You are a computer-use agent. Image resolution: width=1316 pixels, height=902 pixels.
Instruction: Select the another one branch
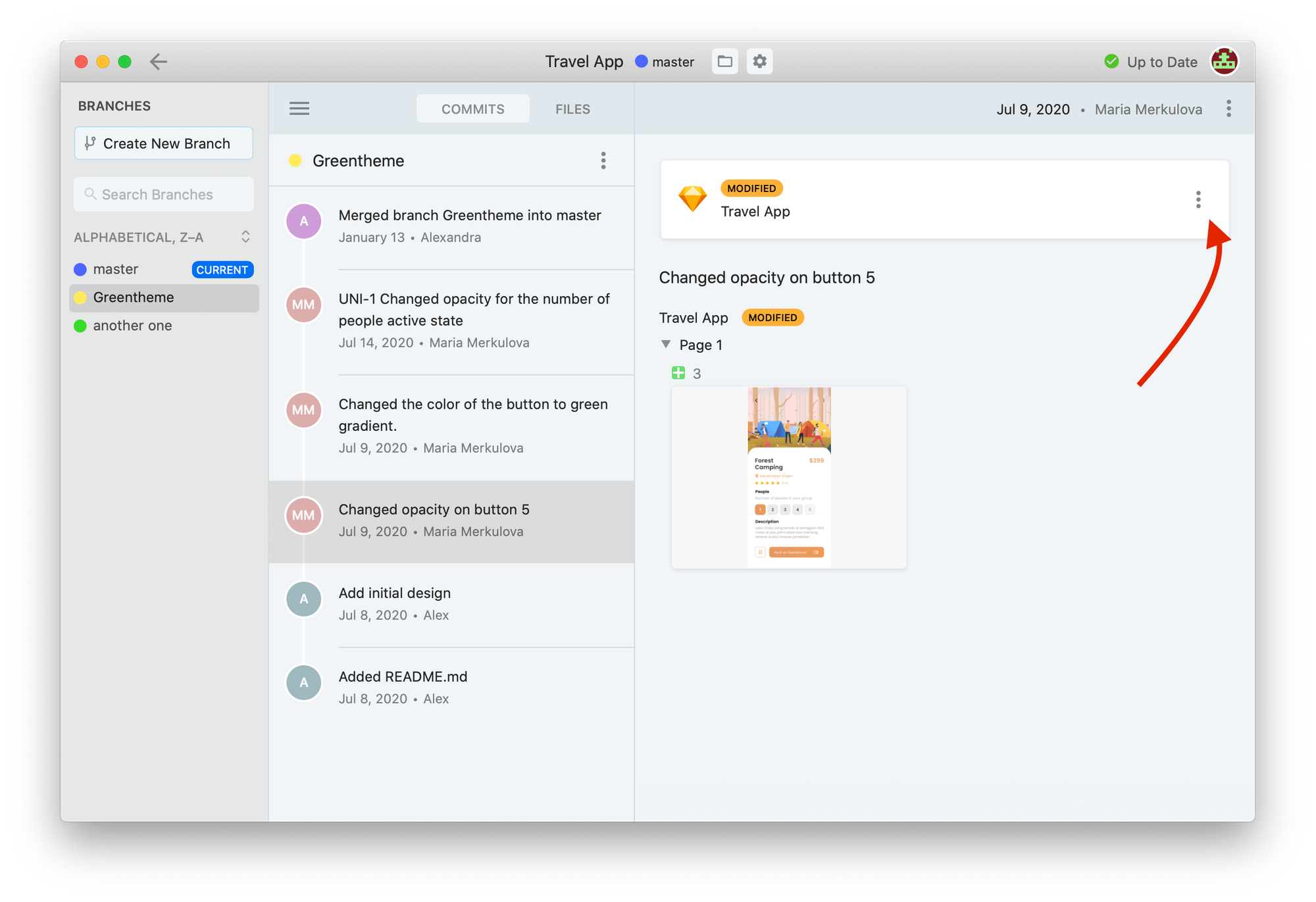164,326
